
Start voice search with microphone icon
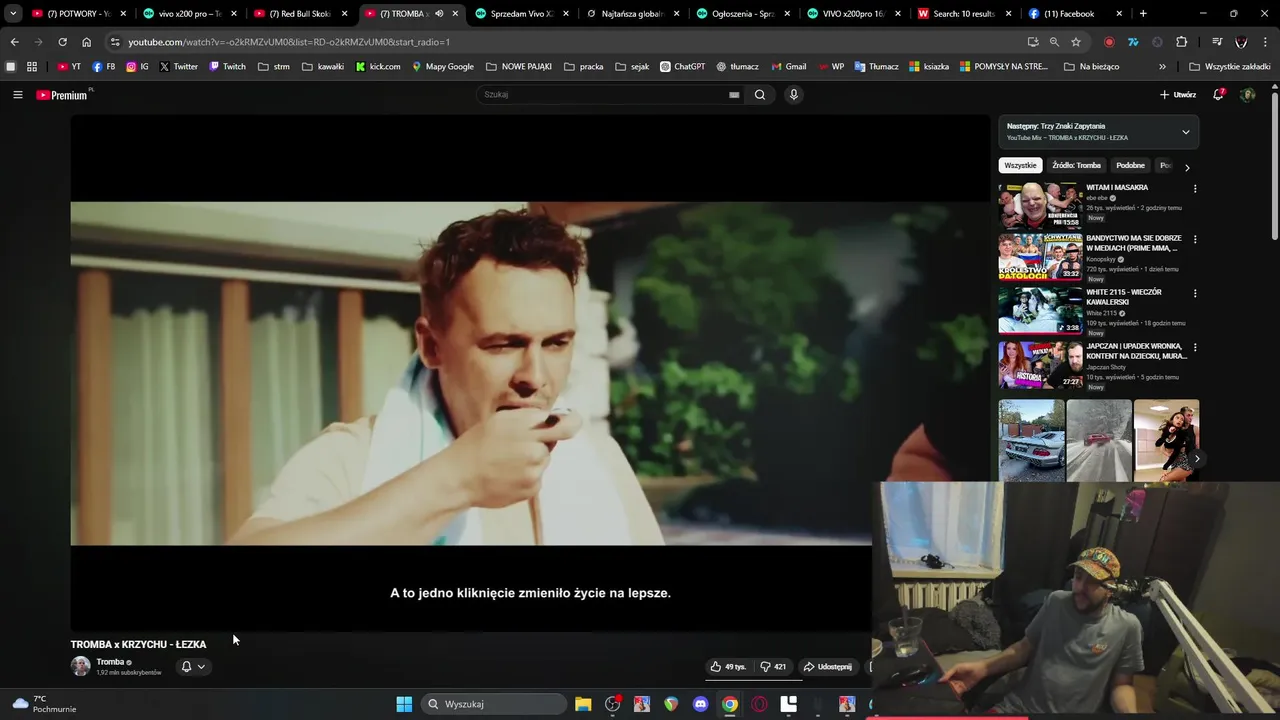(x=794, y=95)
